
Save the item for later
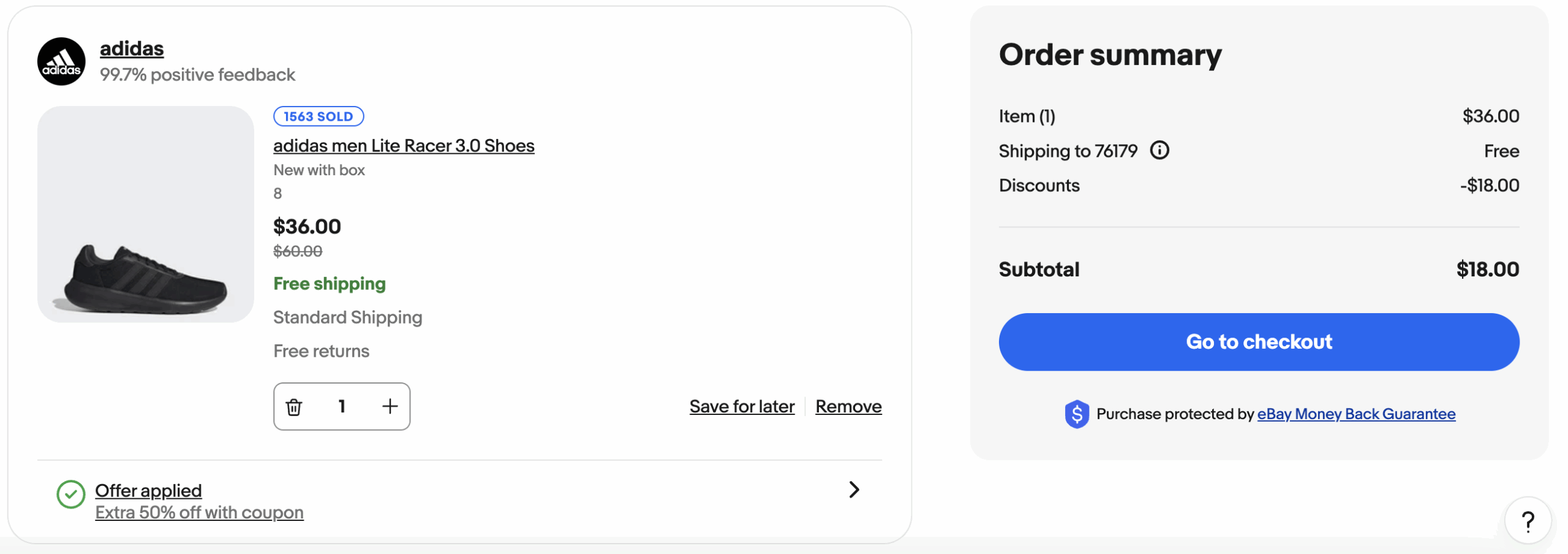(742, 406)
